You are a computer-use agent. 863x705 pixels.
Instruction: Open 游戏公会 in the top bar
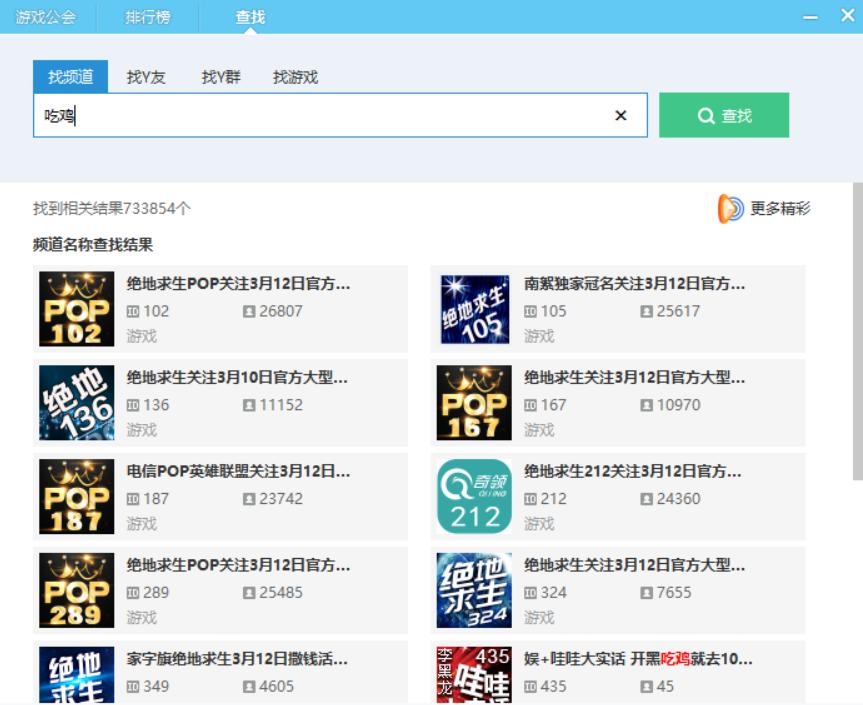pos(46,17)
